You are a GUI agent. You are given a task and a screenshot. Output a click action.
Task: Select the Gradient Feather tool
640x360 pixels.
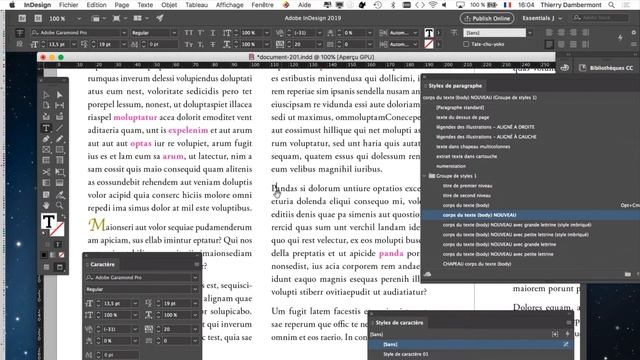[60, 183]
